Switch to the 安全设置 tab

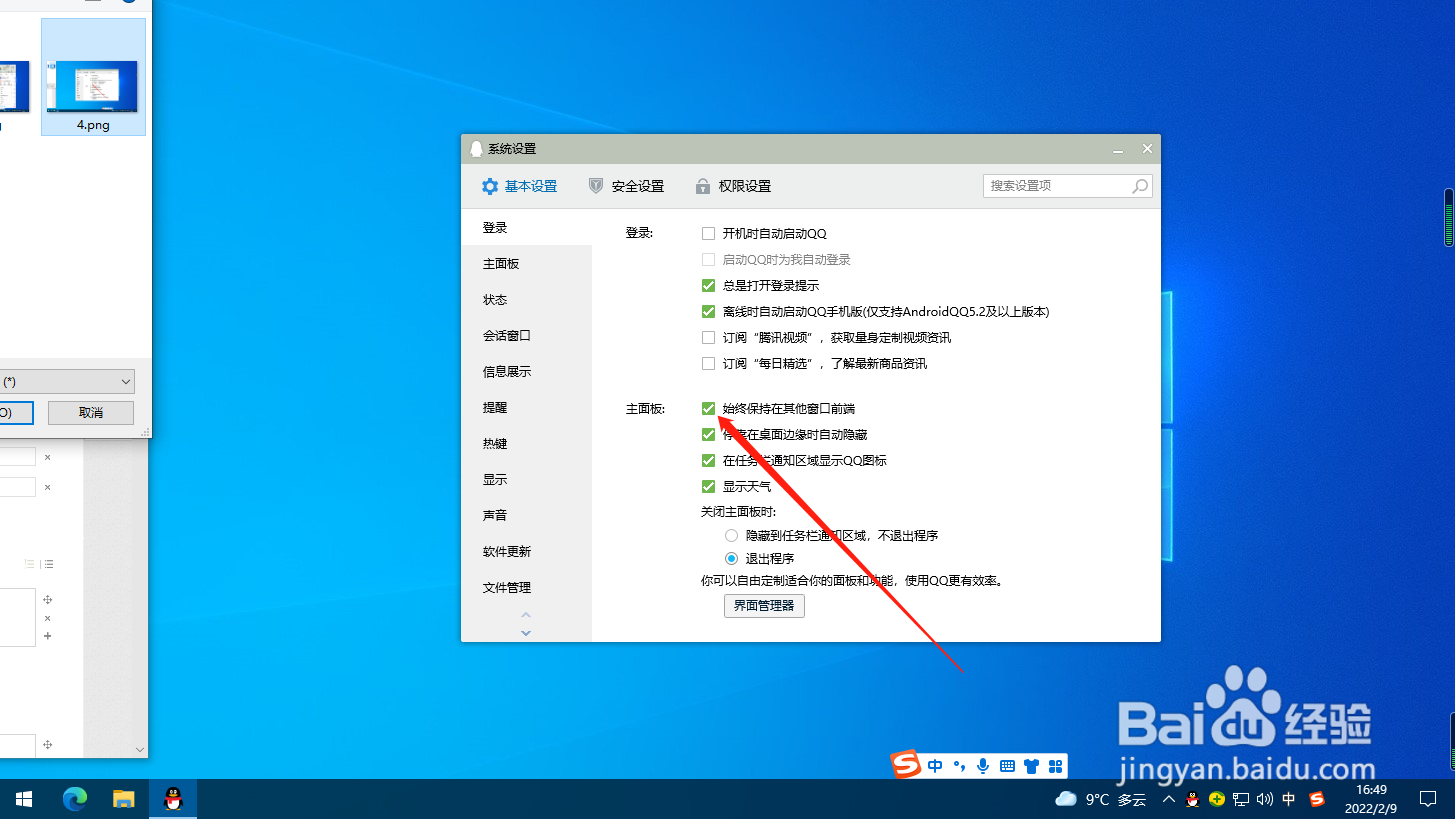[626, 186]
